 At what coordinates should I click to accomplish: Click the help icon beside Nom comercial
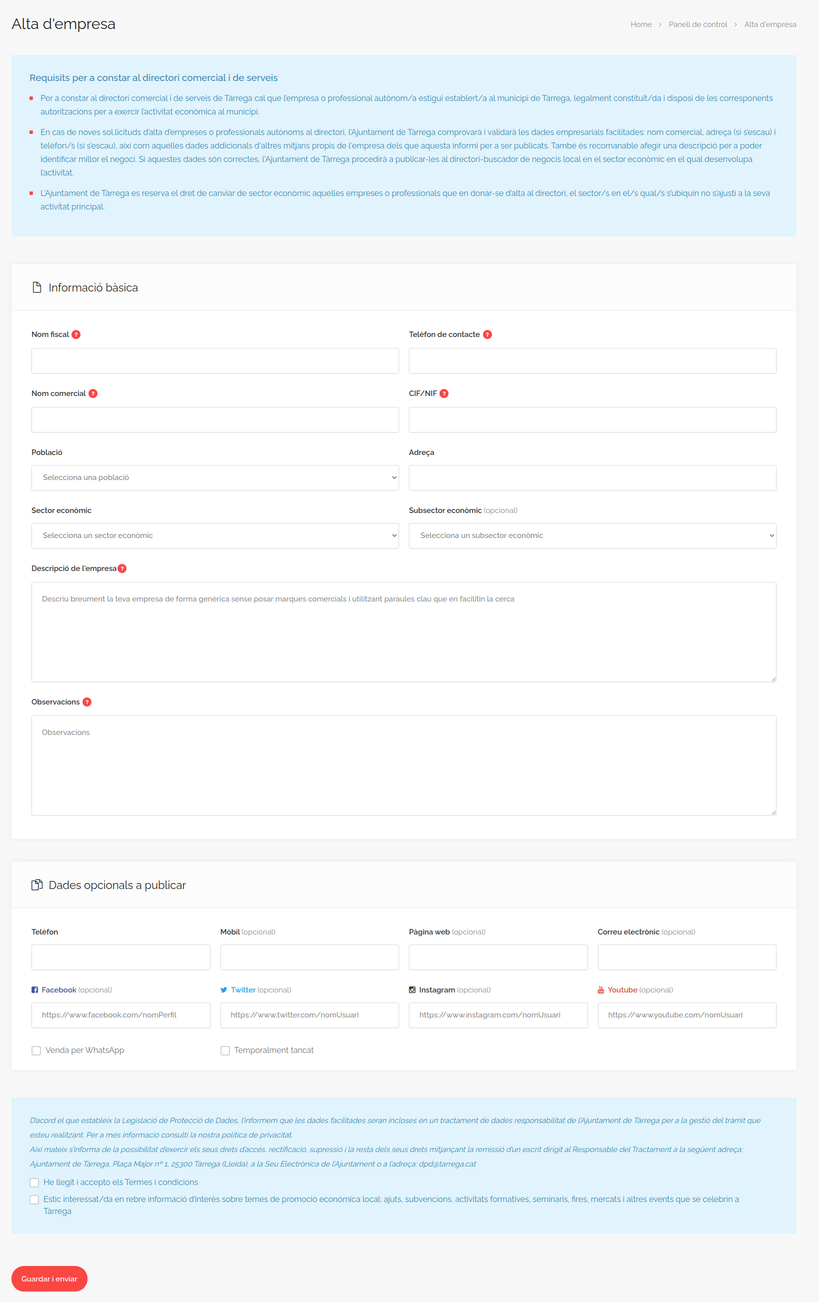point(93,394)
